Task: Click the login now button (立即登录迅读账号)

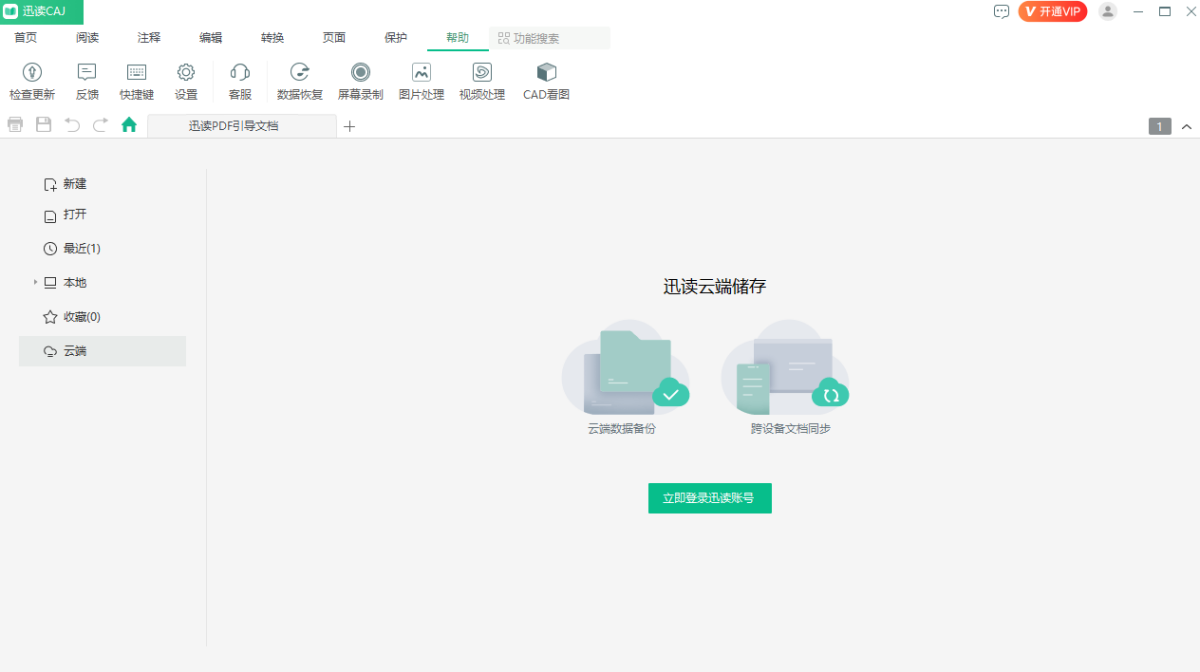Action: (709, 498)
